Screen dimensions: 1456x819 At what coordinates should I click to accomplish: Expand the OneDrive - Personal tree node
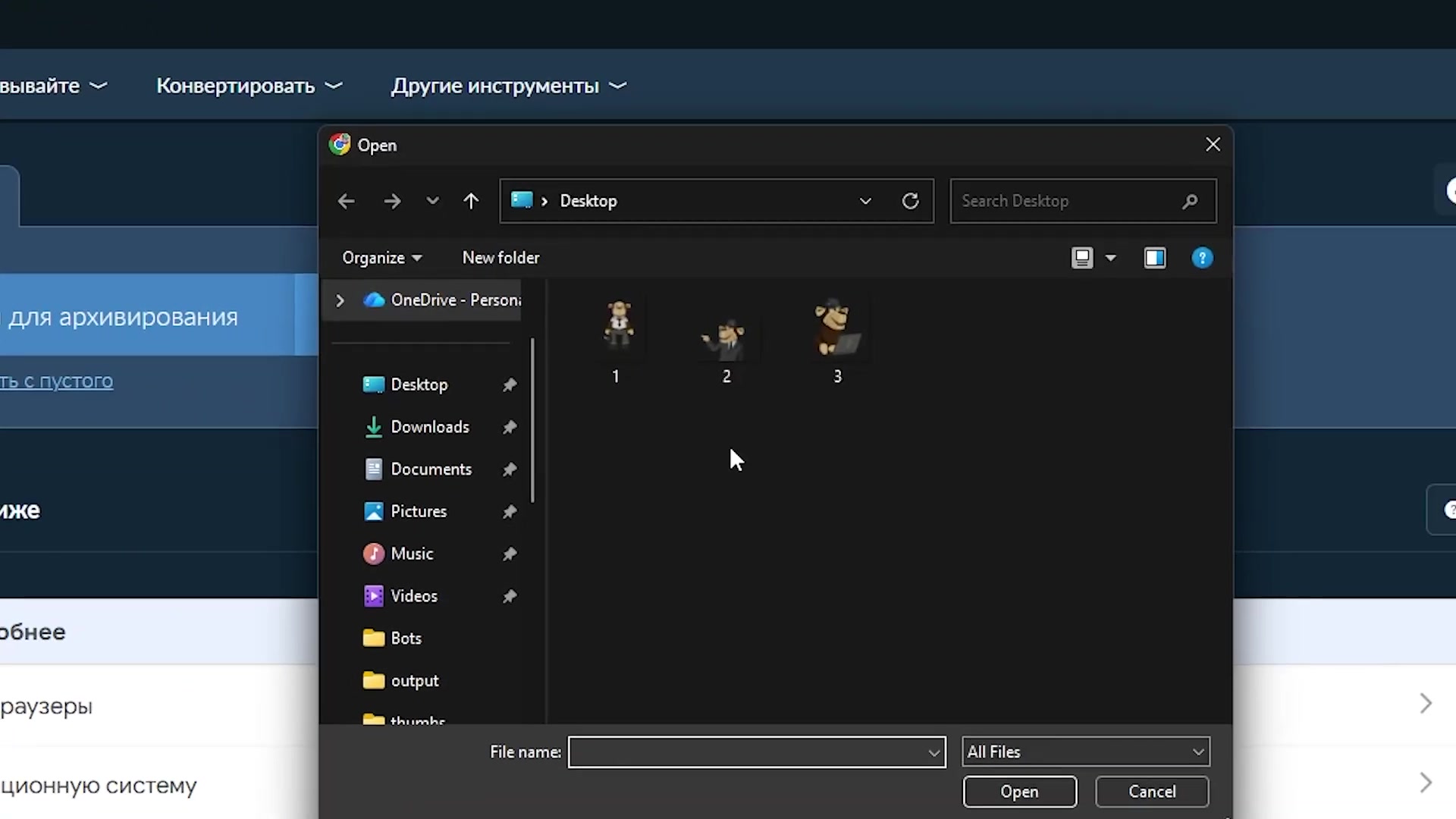(x=340, y=300)
